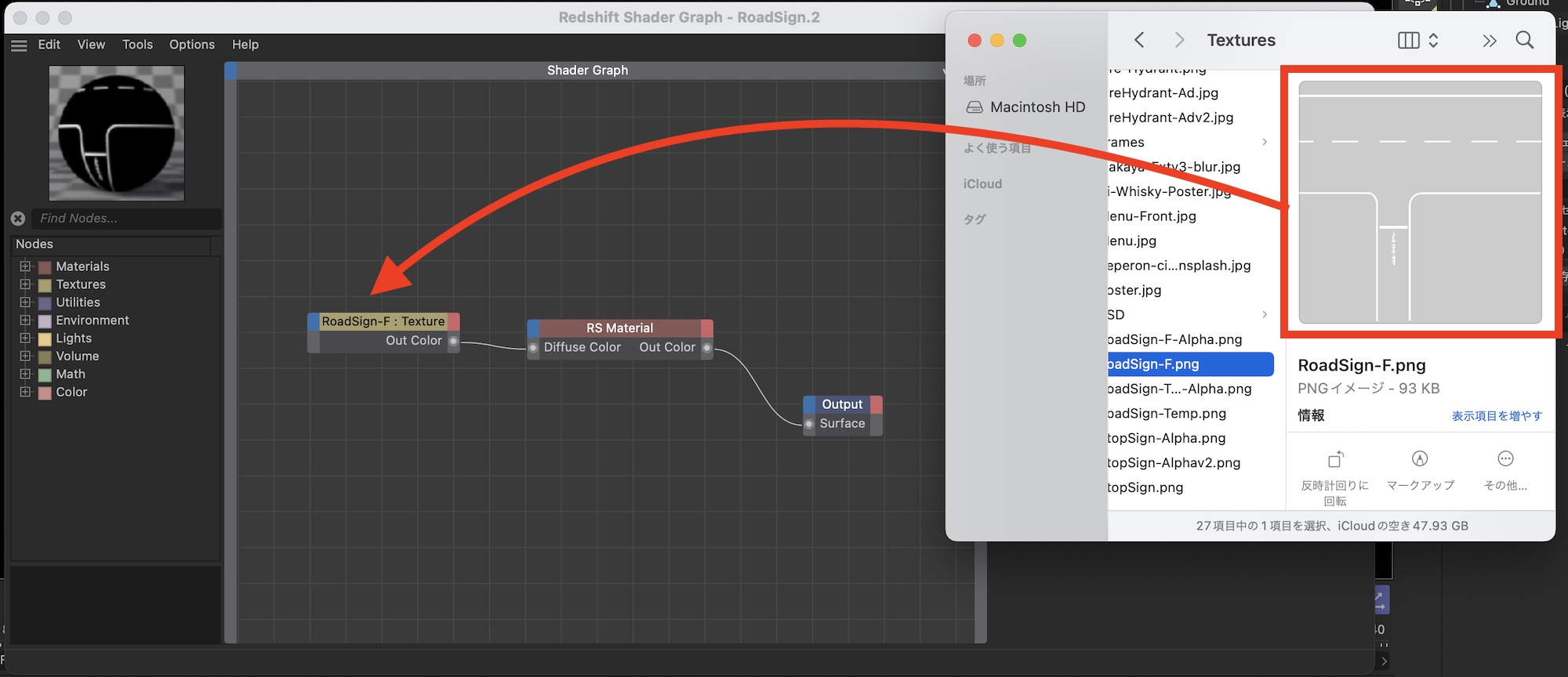Open the Tools menu

137,45
